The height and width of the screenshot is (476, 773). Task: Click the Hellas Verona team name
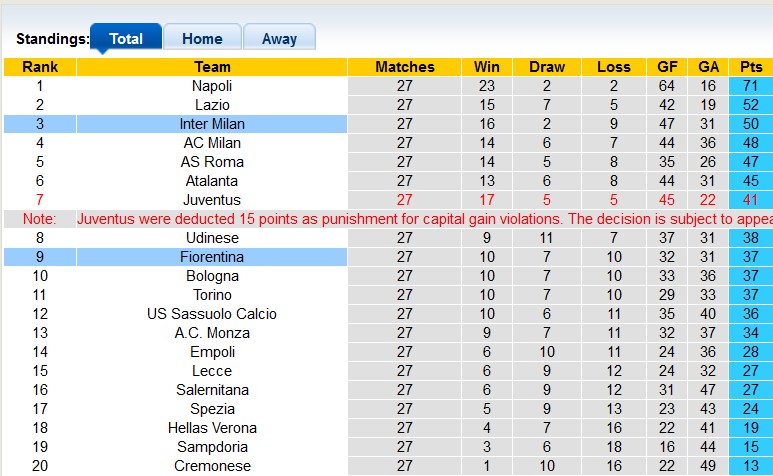212,428
